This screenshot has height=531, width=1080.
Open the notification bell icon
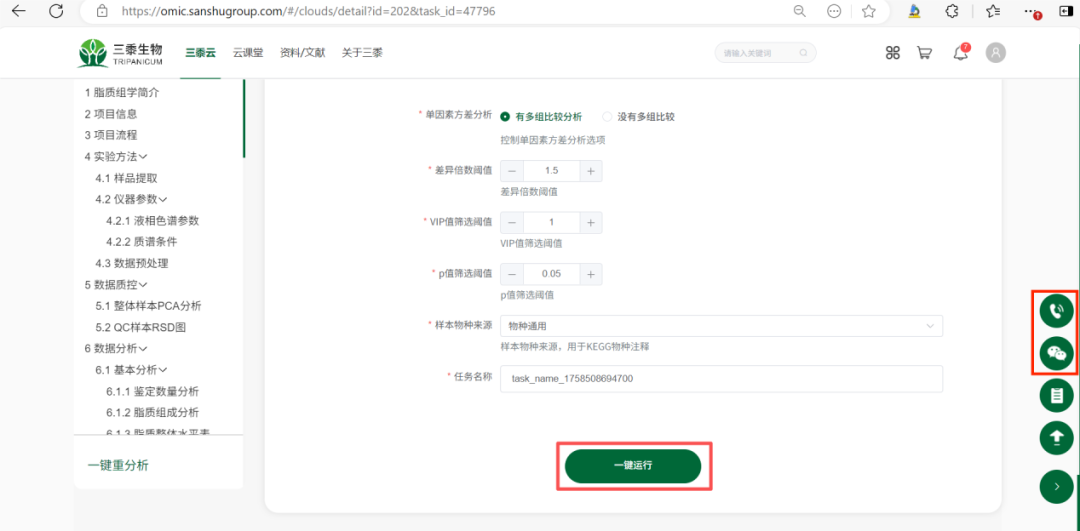960,53
